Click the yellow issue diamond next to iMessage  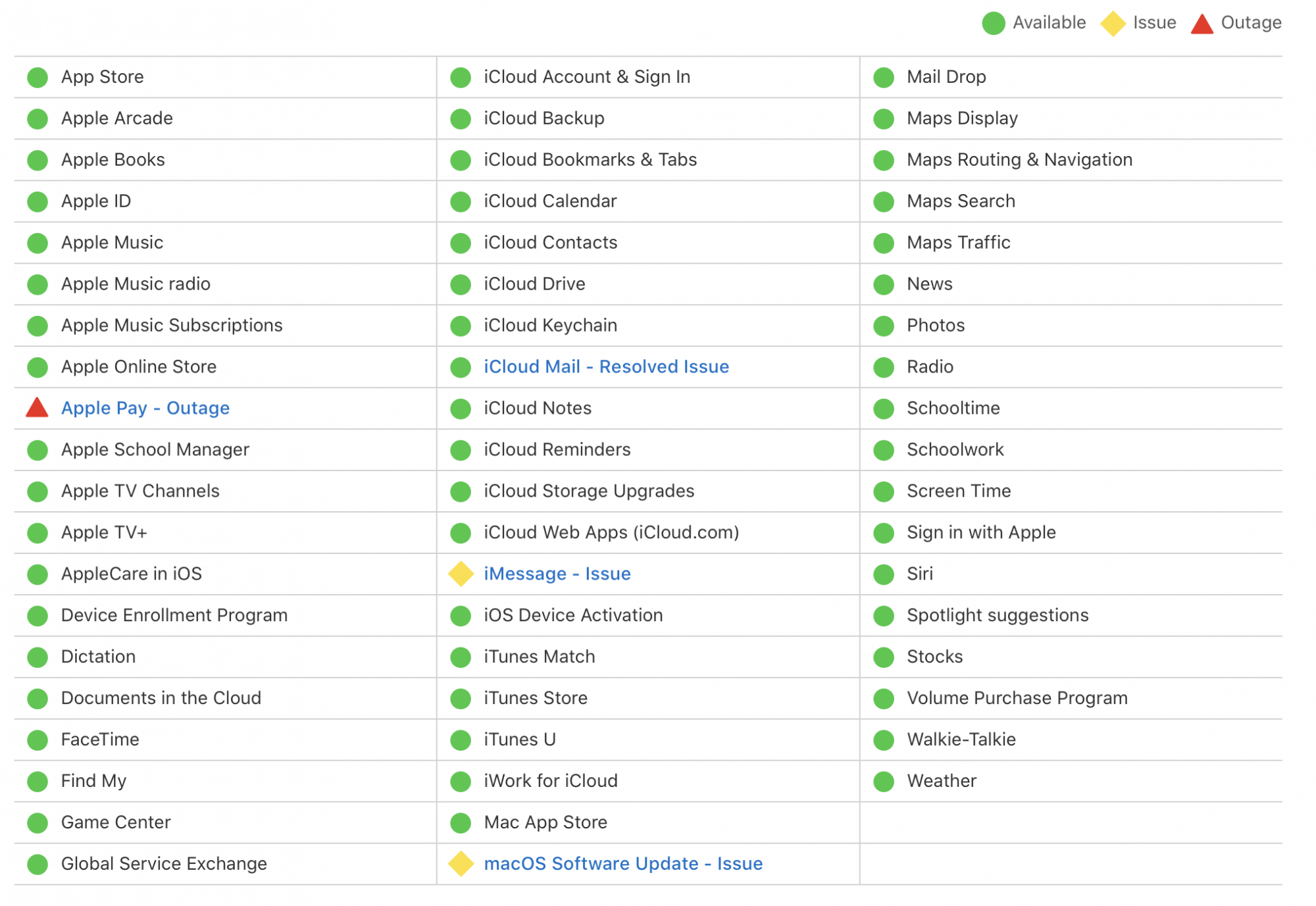click(x=461, y=574)
